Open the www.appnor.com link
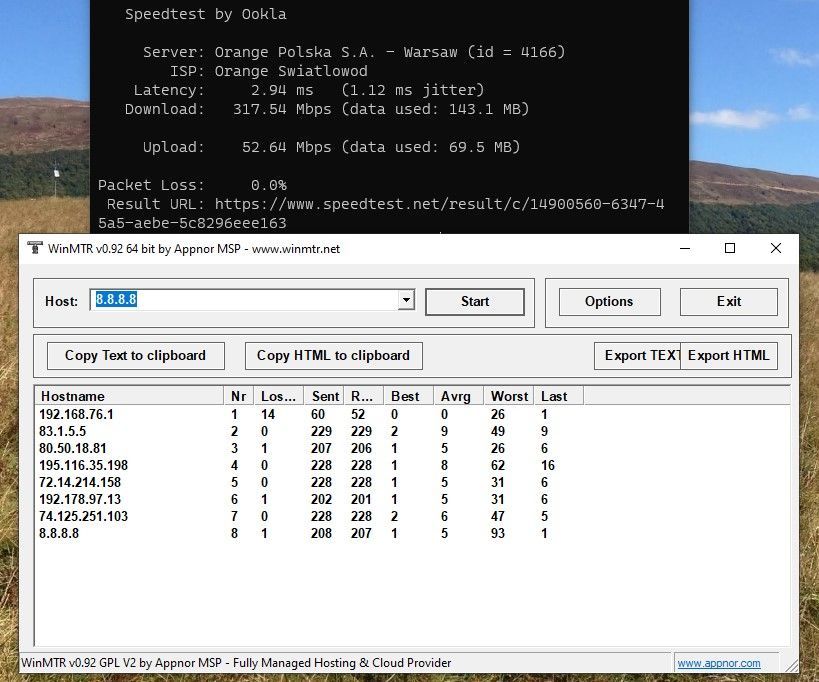Image resolution: width=819 pixels, height=682 pixels. (718, 663)
